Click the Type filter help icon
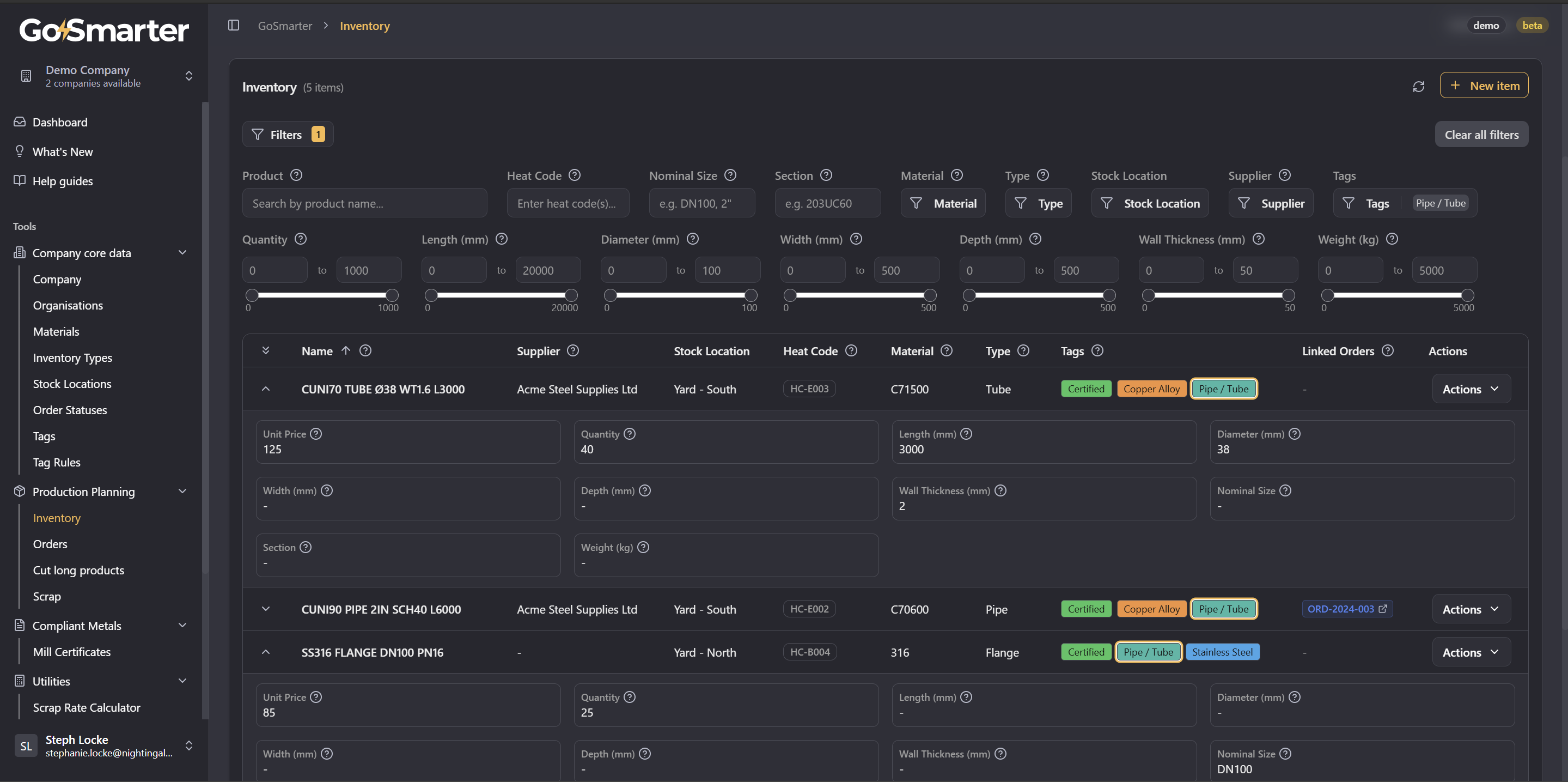Image resolution: width=1568 pixels, height=782 pixels. click(x=1042, y=175)
